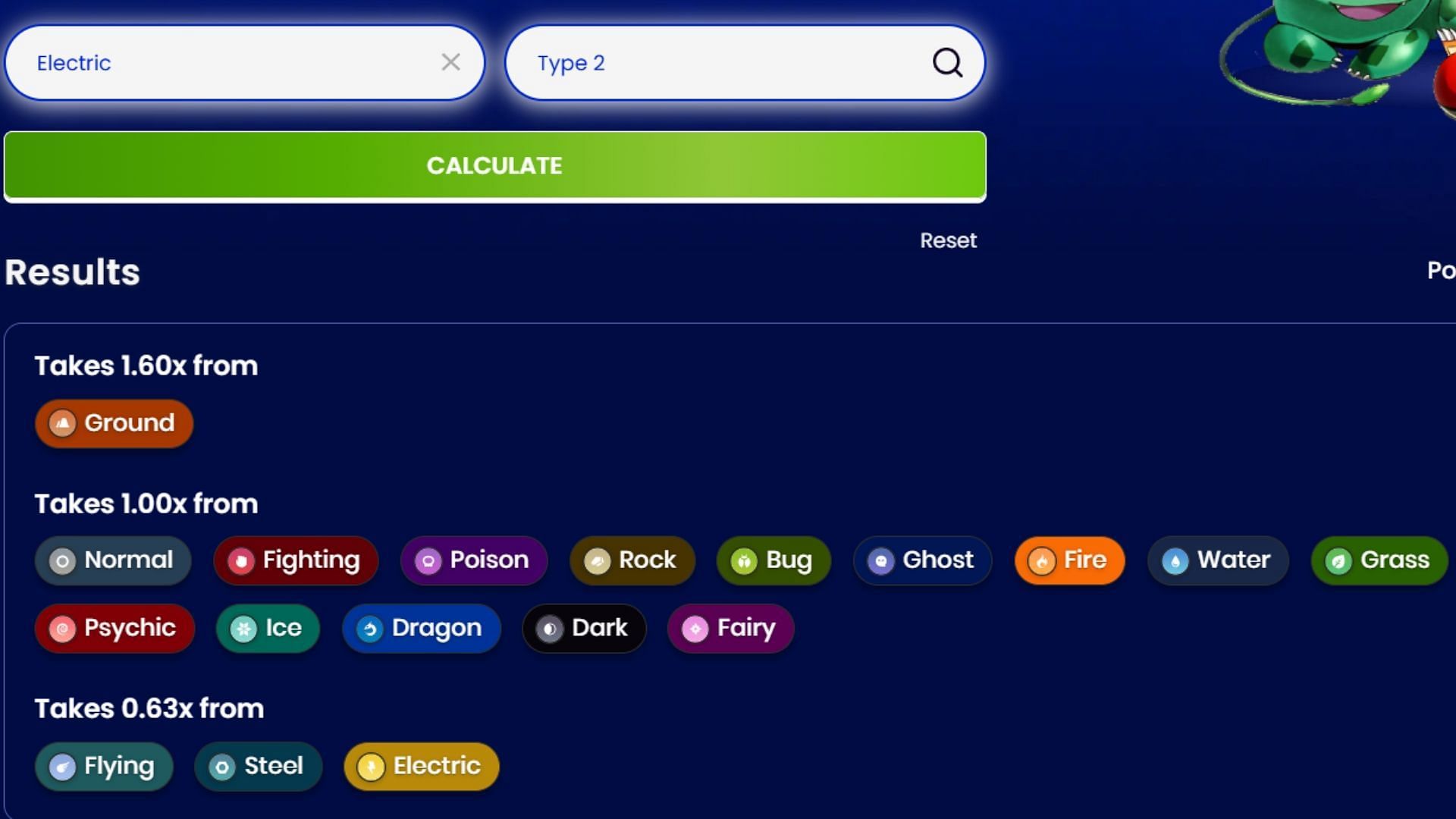Click the Ice type neutral badge
Image resolution: width=1456 pixels, height=819 pixels.
[266, 628]
